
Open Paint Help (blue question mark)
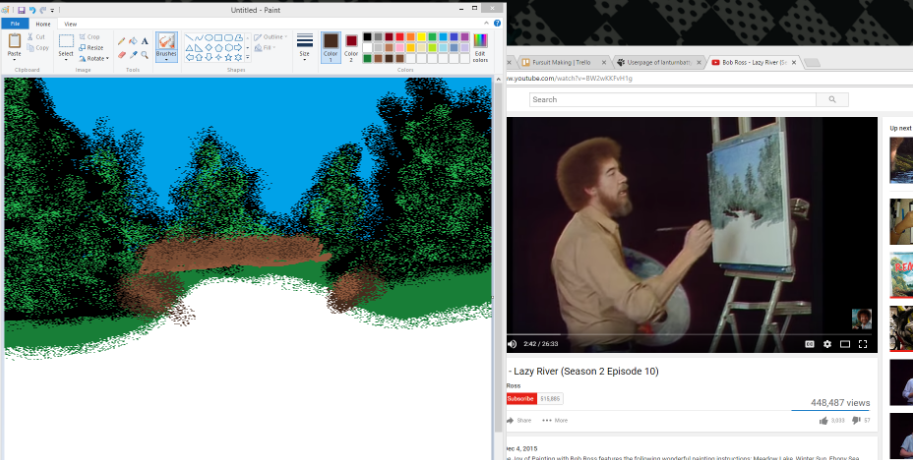[497, 23]
